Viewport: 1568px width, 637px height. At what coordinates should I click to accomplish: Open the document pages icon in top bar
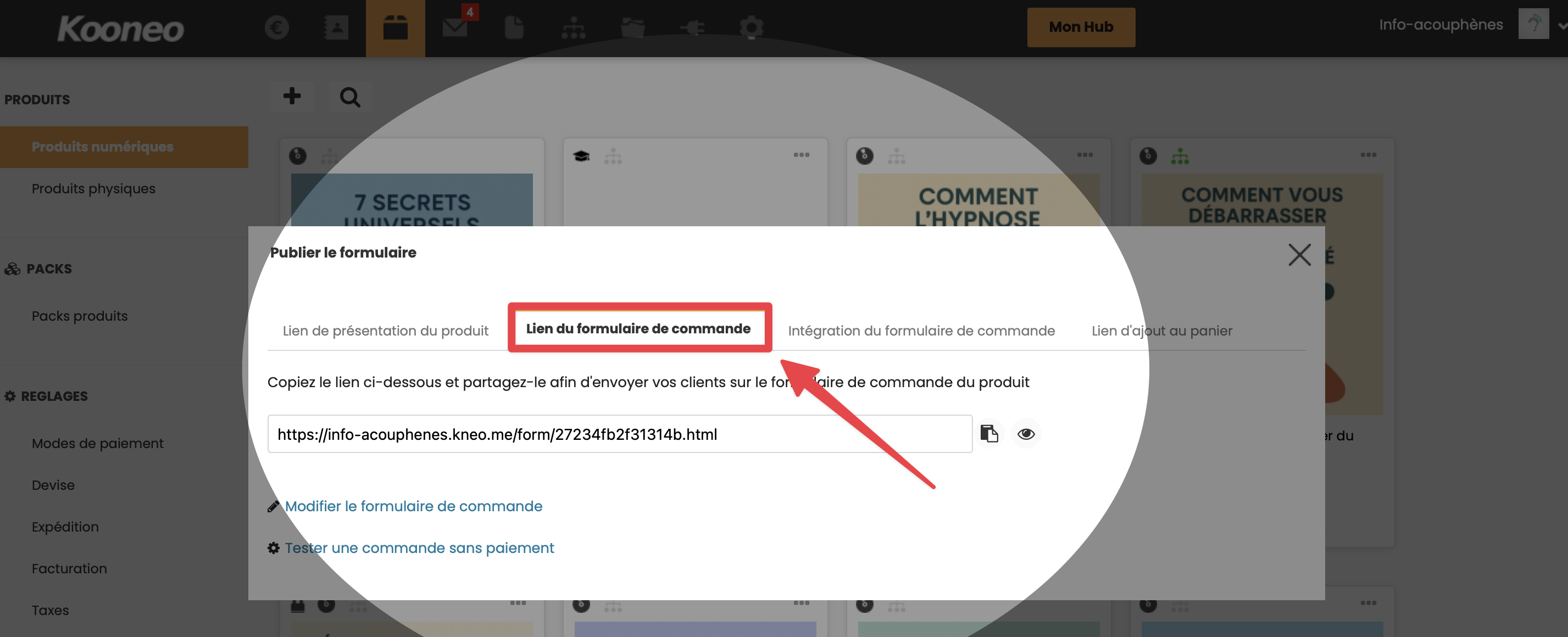coord(514,27)
